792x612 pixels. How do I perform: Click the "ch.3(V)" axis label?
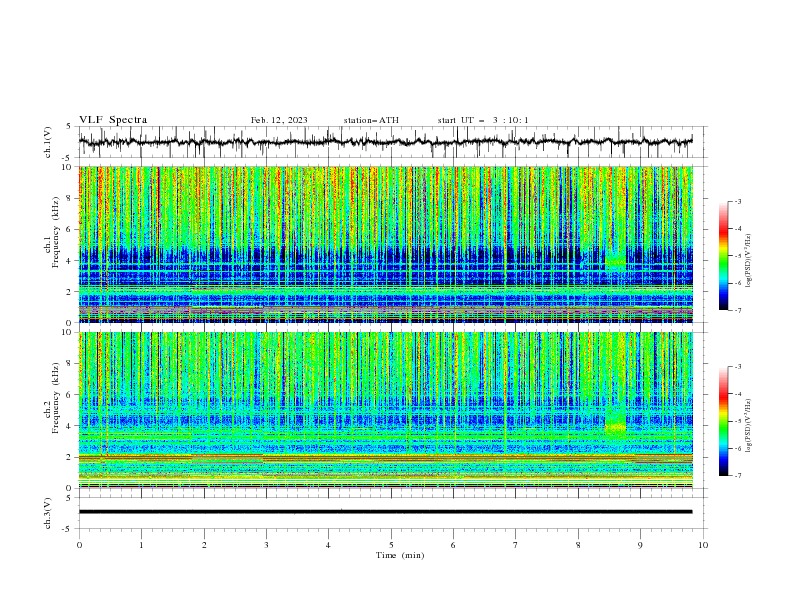point(48,513)
